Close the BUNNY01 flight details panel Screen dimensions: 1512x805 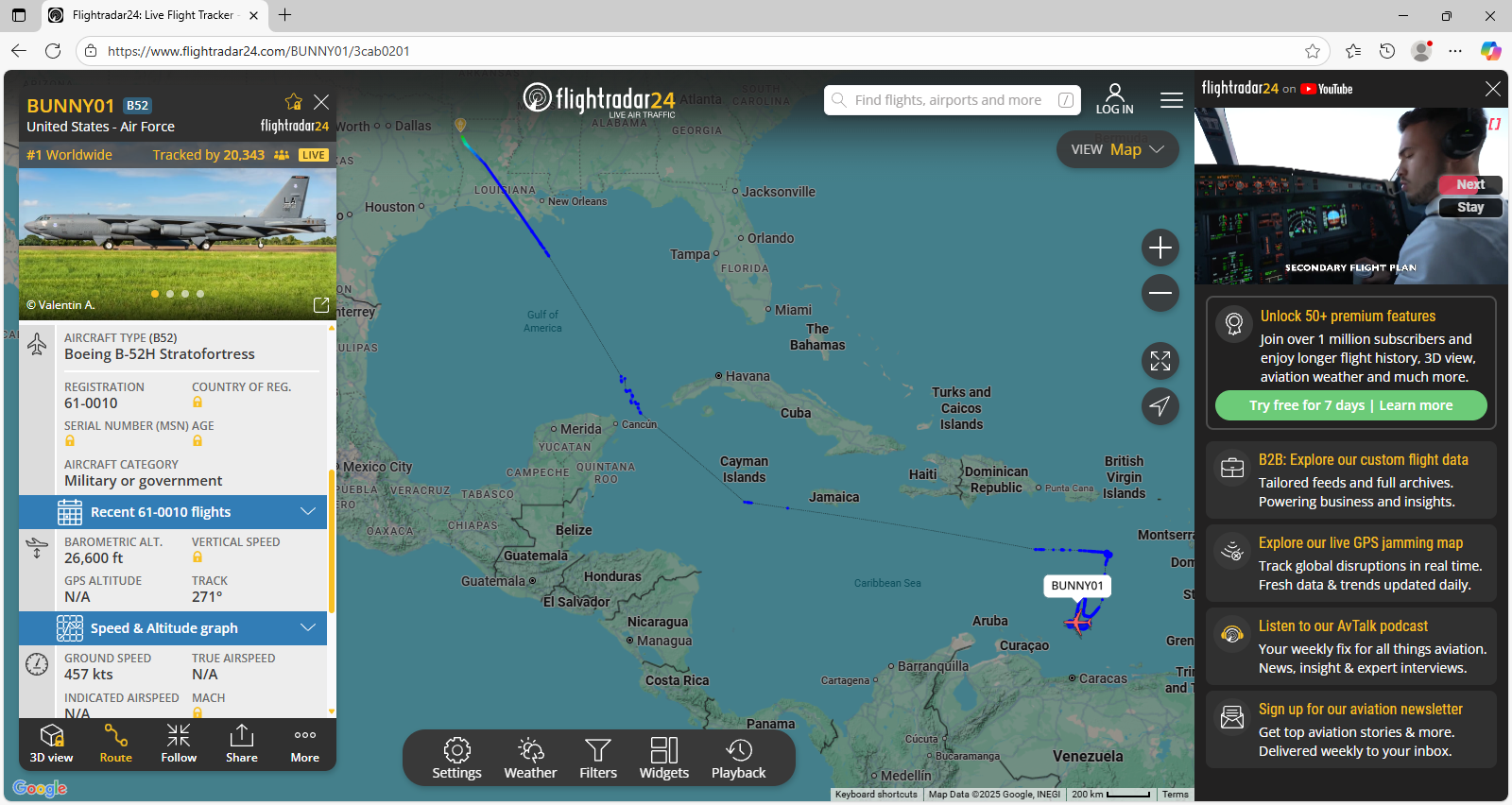pyautogui.click(x=321, y=102)
